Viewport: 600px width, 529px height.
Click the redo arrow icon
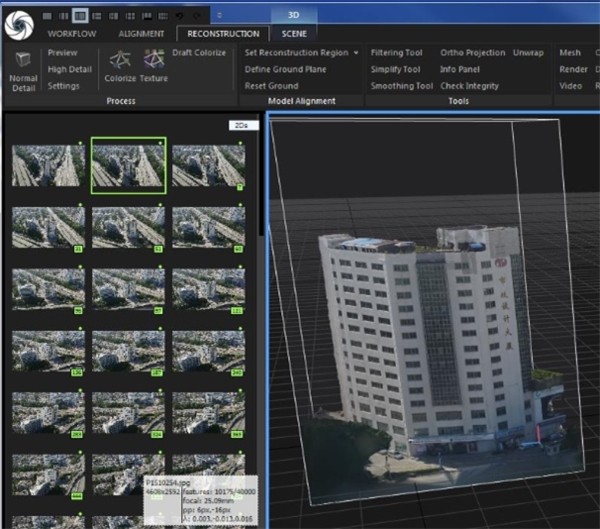coord(197,16)
